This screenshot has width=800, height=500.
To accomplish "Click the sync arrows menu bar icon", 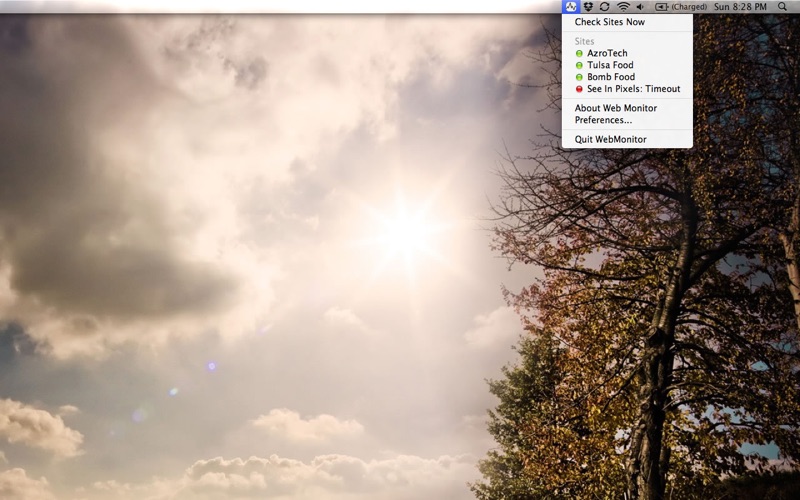I will (605, 7).
